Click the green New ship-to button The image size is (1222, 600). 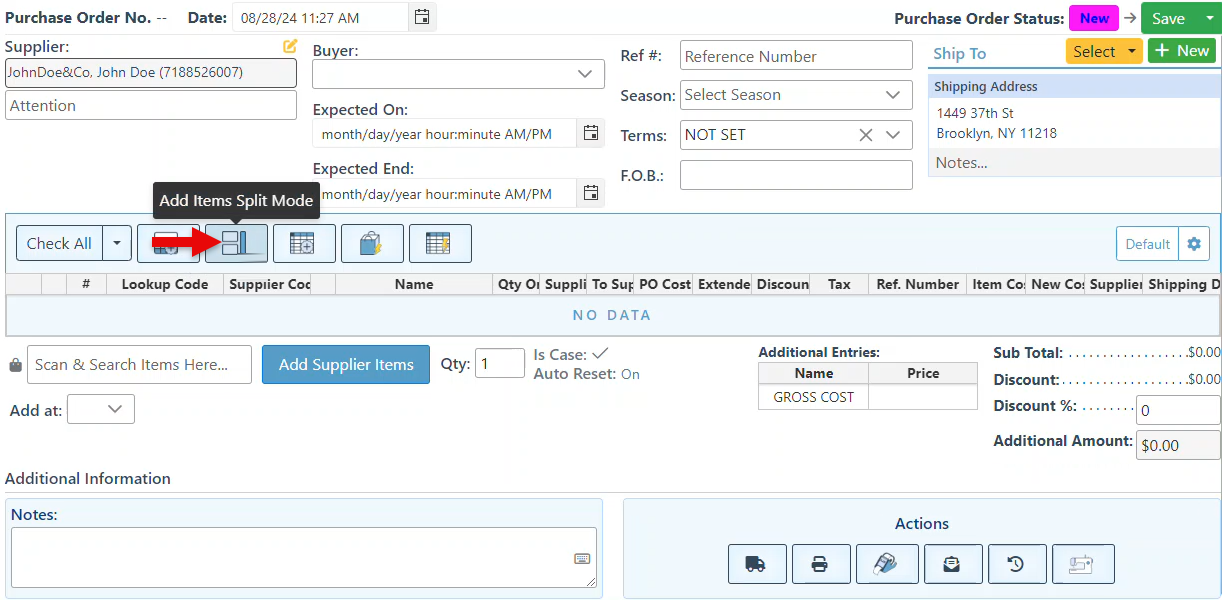(x=1181, y=51)
